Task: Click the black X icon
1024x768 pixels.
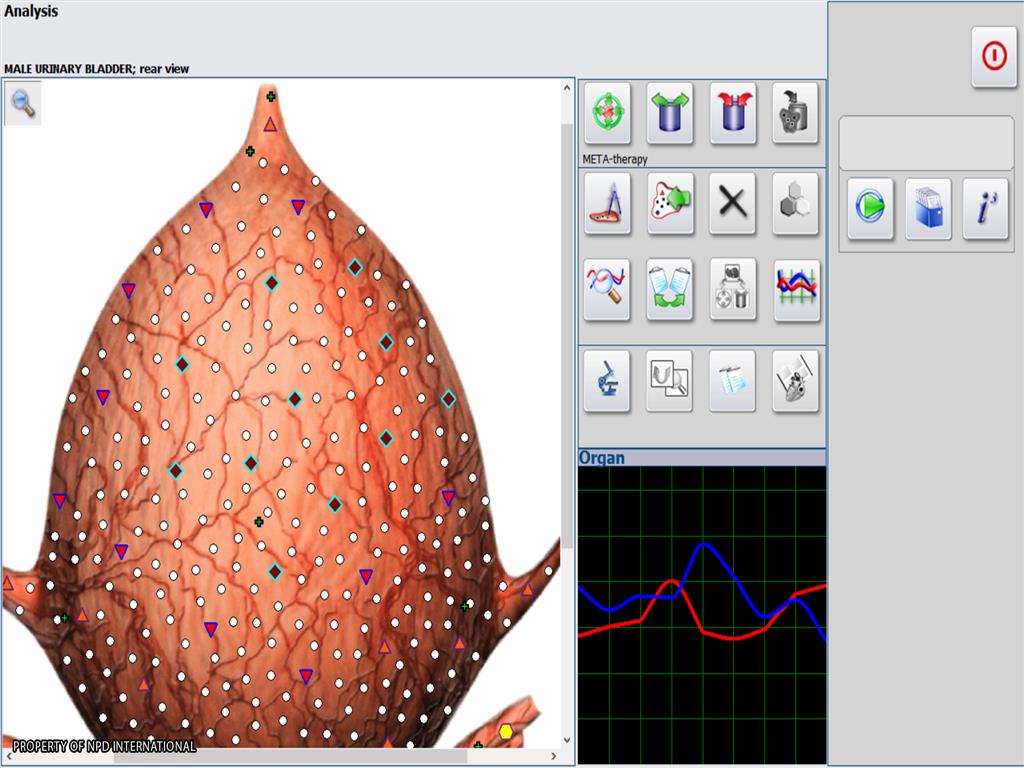Action: click(733, 203)
